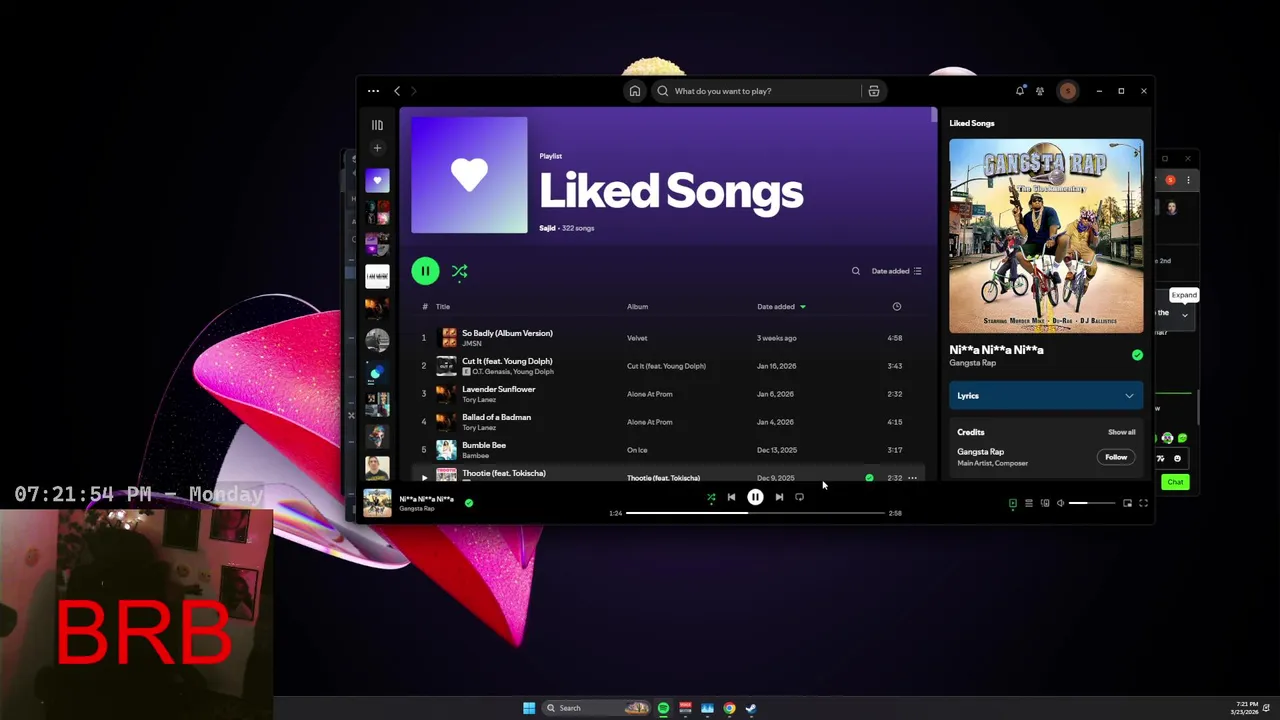Search within Liked Songs playlist
The height and width of the screenshot is (720, 1280).
pos(855,271)
